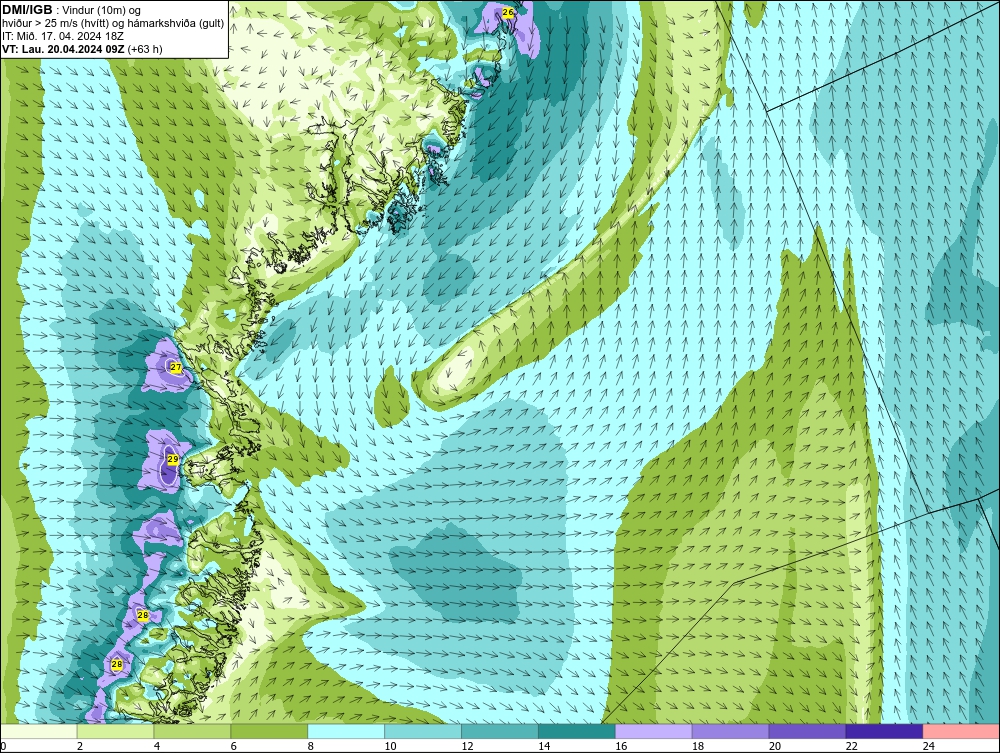Click the 4–6 m/s green legend swatch
Viewport: 1000px width, 753px height.
[192, 731]
